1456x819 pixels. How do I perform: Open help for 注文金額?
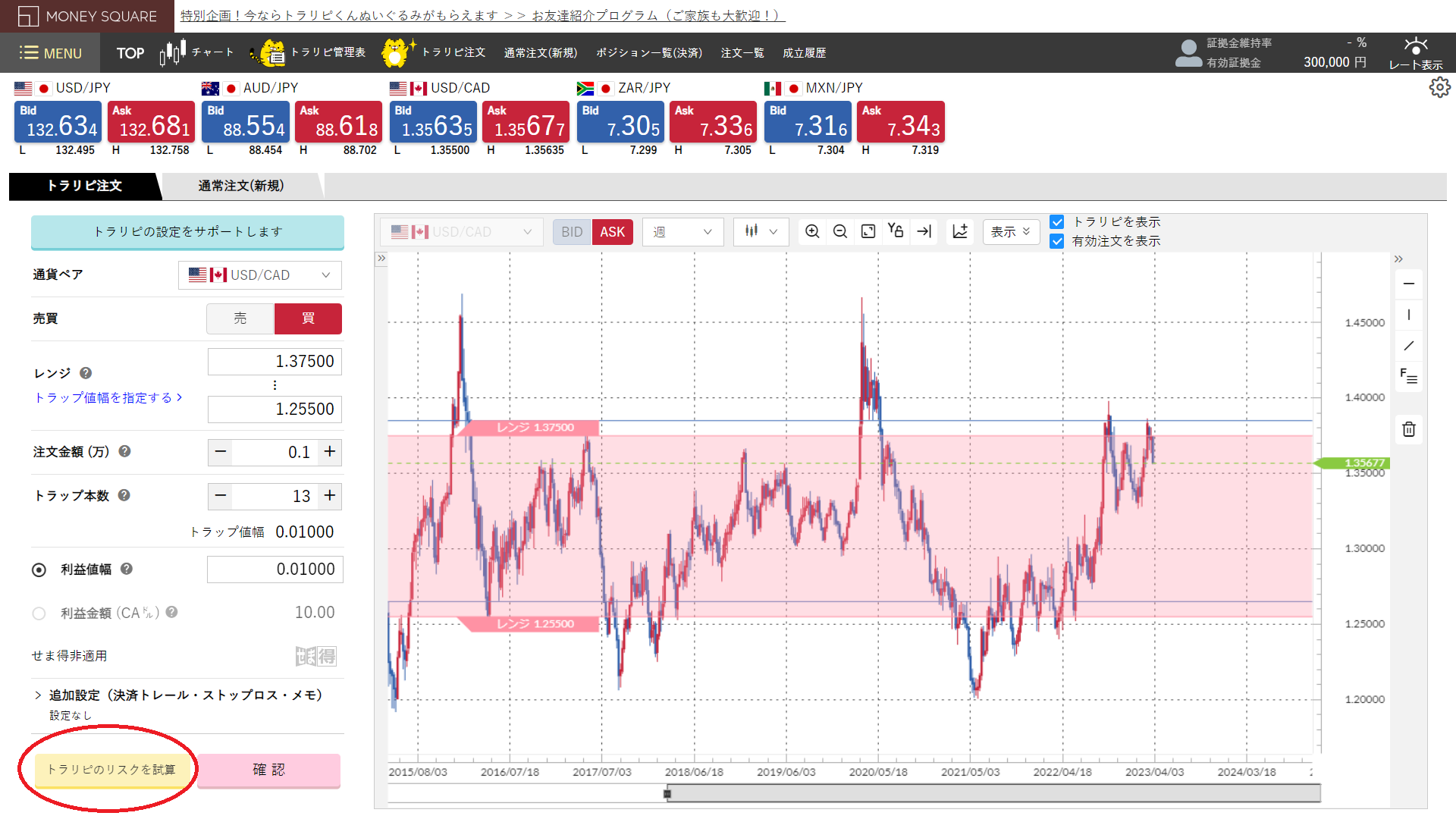(x=125, y=451)
